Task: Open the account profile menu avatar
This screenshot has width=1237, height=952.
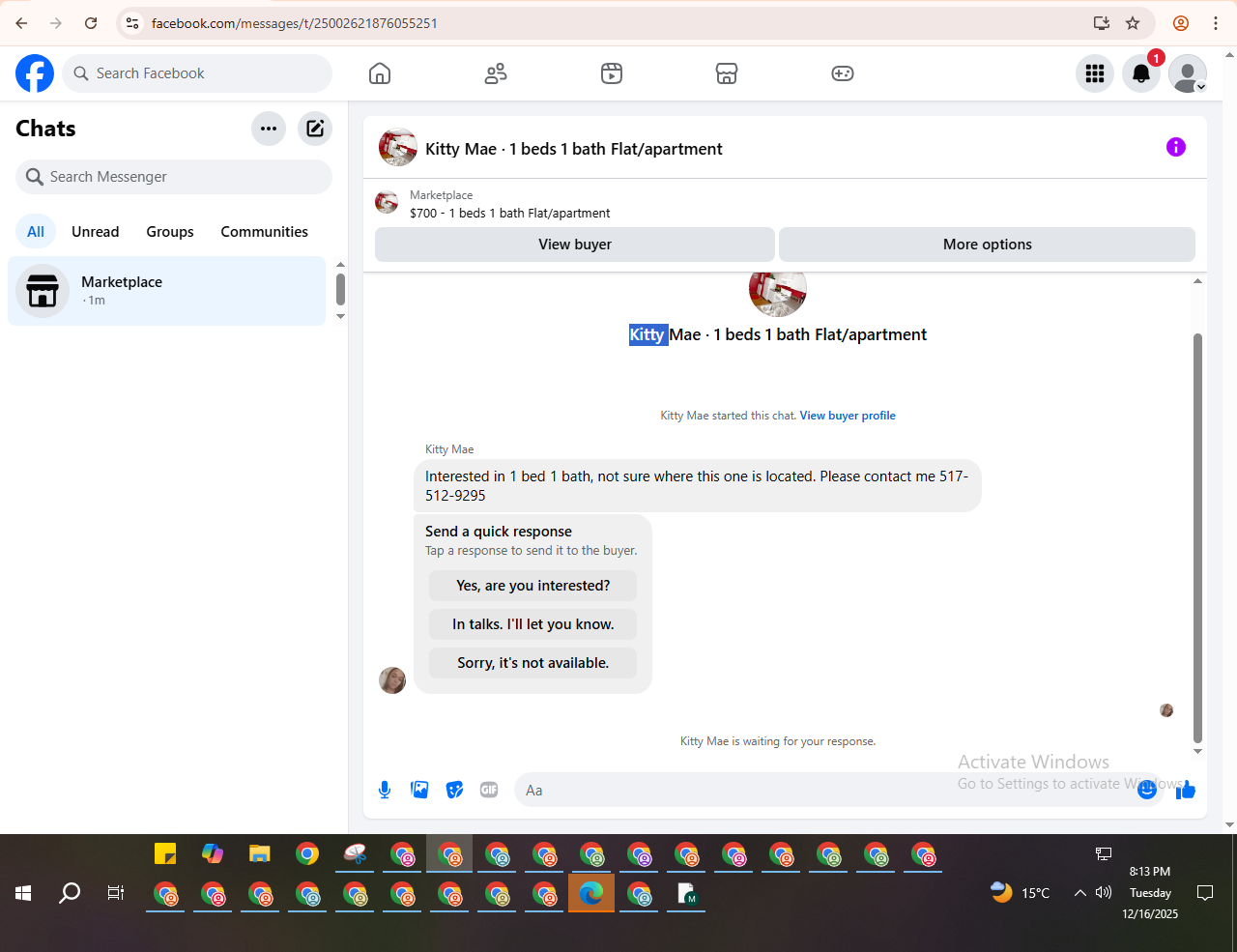Action: [x=1188, y=73]
